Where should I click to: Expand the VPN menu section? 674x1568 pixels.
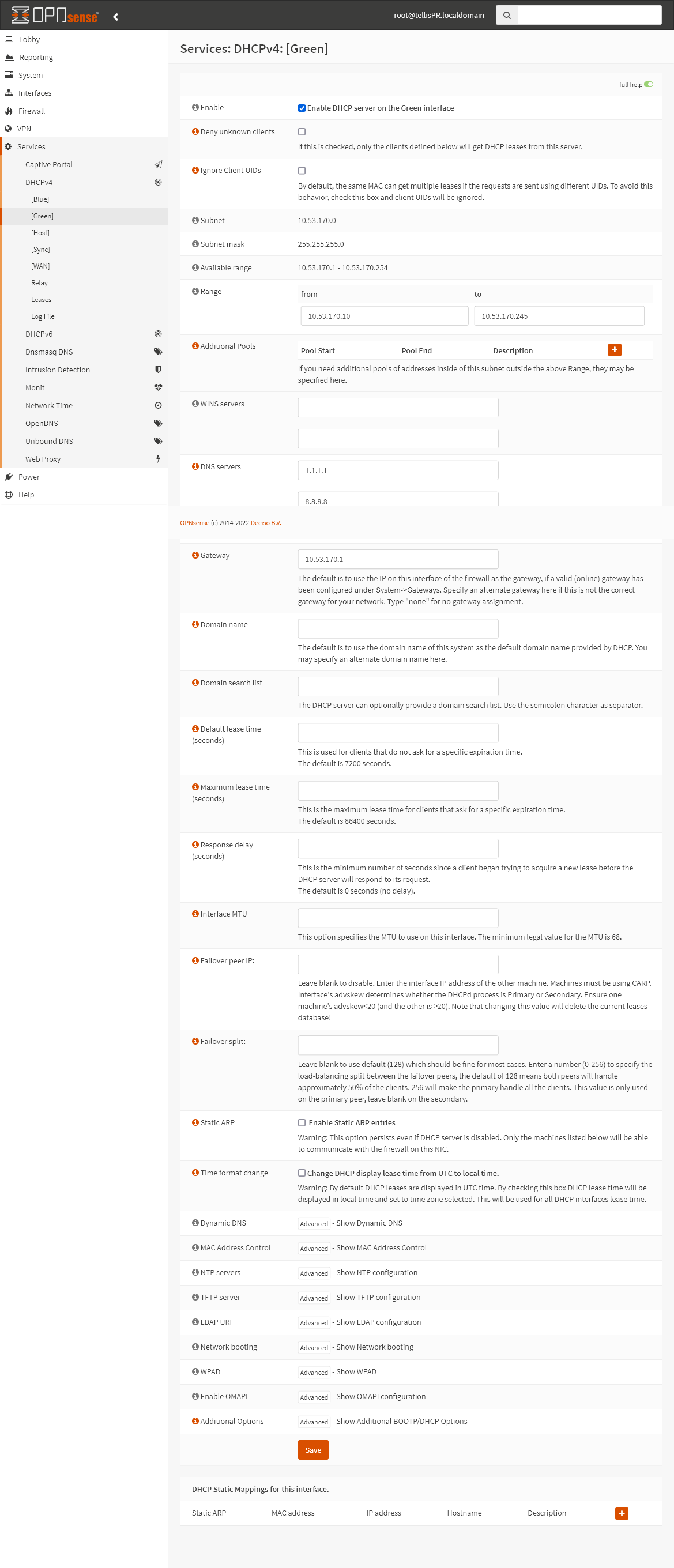coord(84,129)
